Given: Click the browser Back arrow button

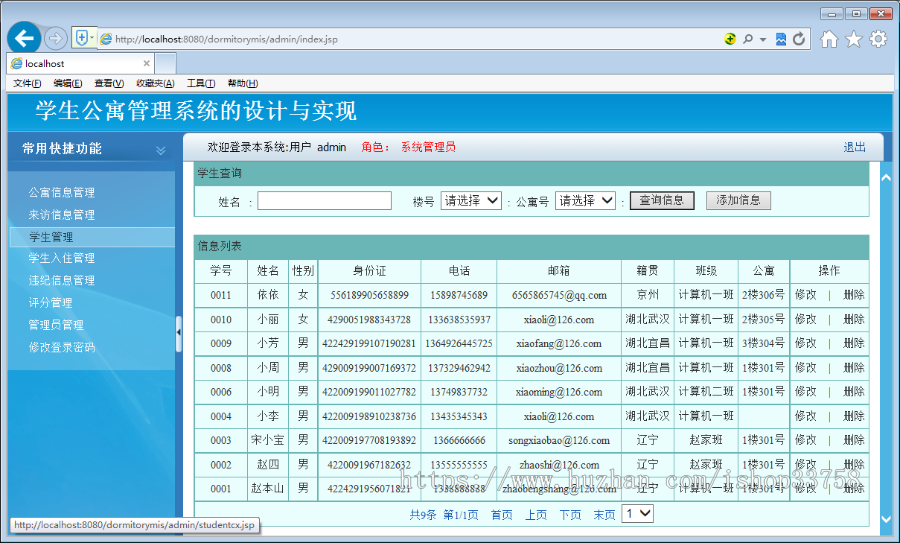Looking at the screenshot, I should (24, 38).
